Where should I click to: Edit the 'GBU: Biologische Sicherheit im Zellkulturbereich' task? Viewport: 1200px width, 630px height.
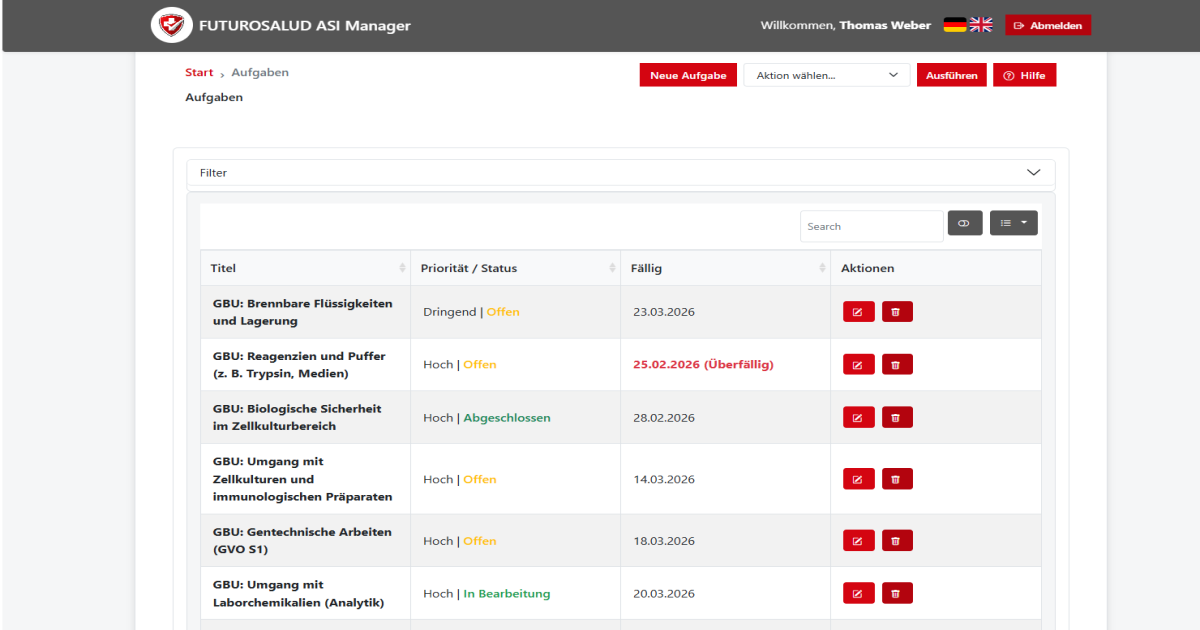click(x=858, y=417)
